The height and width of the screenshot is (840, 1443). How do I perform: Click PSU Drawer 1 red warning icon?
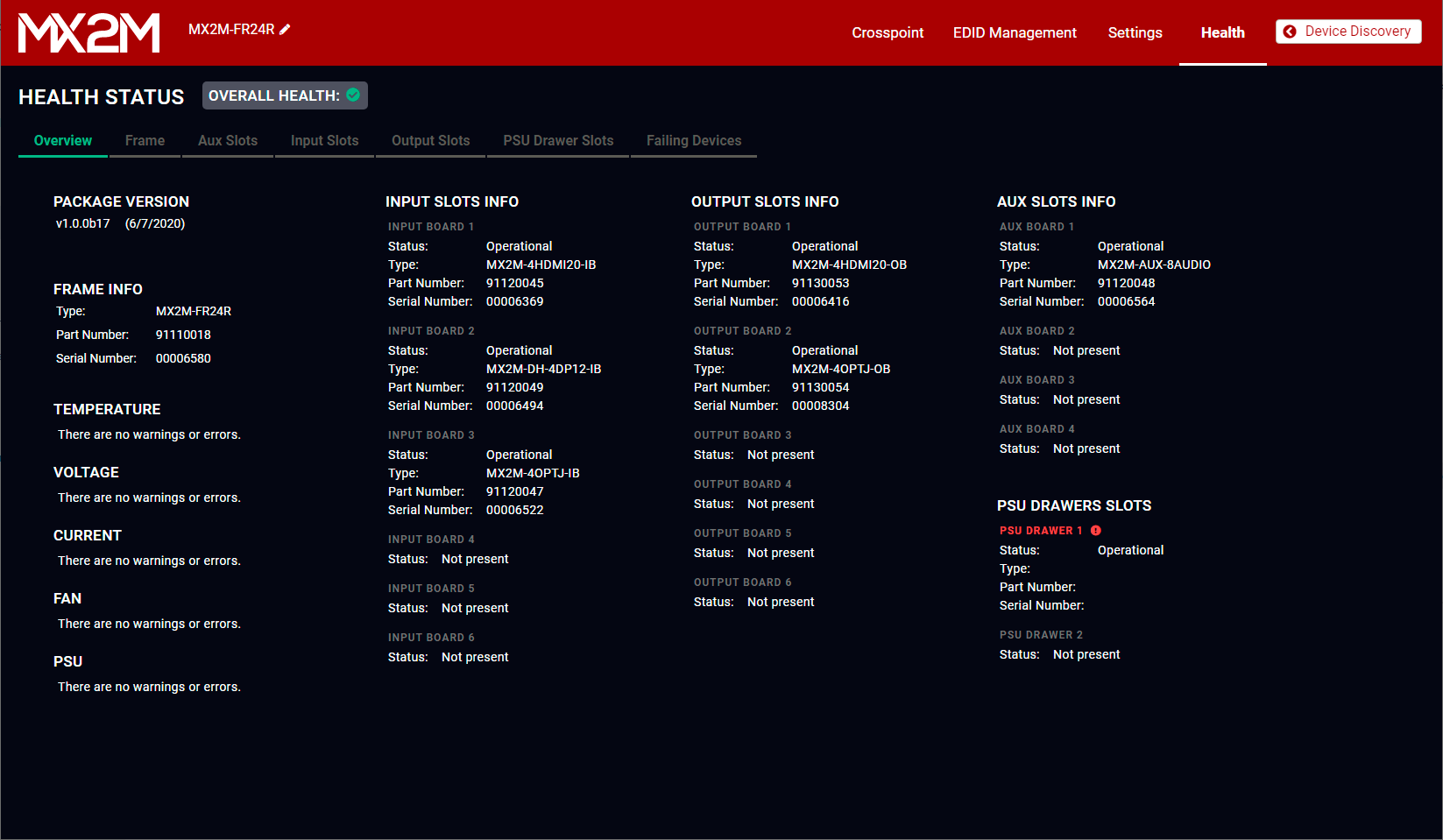click(1096, 530)
